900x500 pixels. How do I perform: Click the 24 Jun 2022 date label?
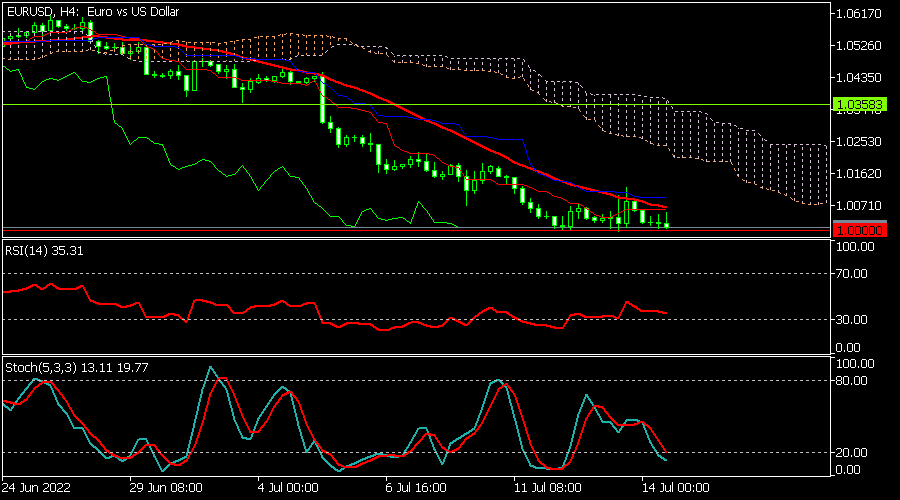pos(36,488)
